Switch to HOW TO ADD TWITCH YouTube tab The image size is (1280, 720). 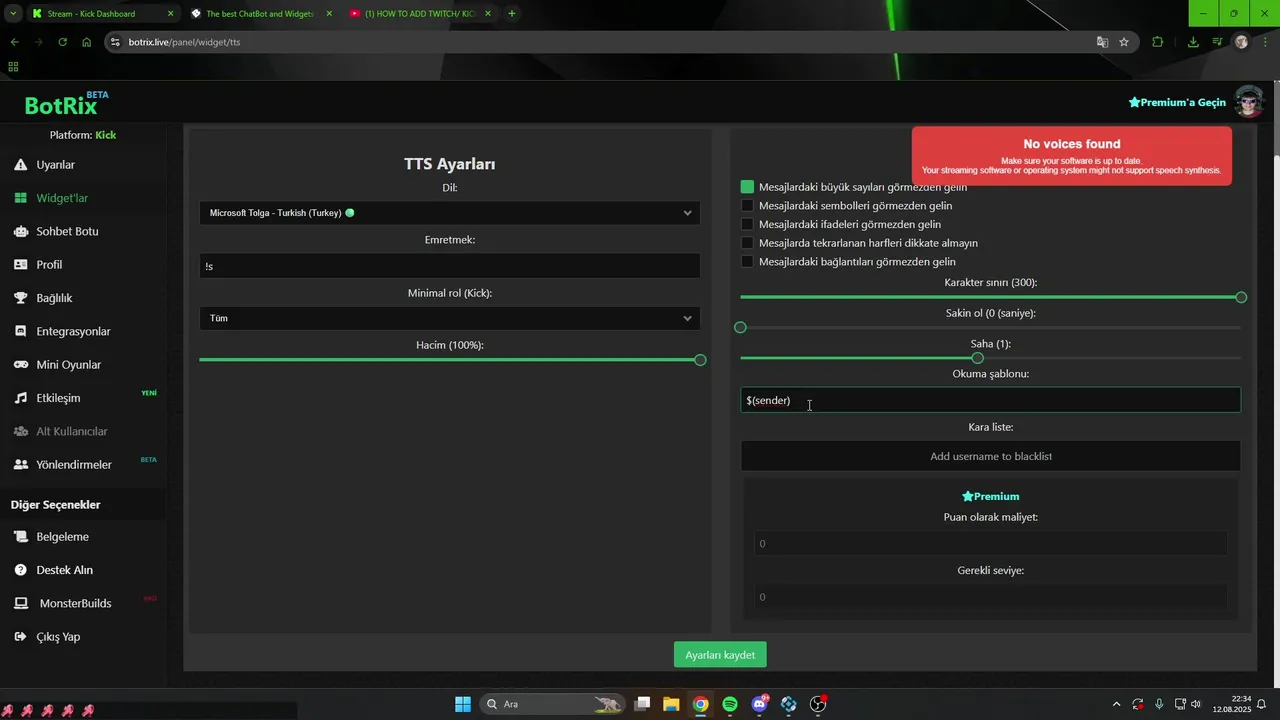pyautogui.click(x=420, y=14)
